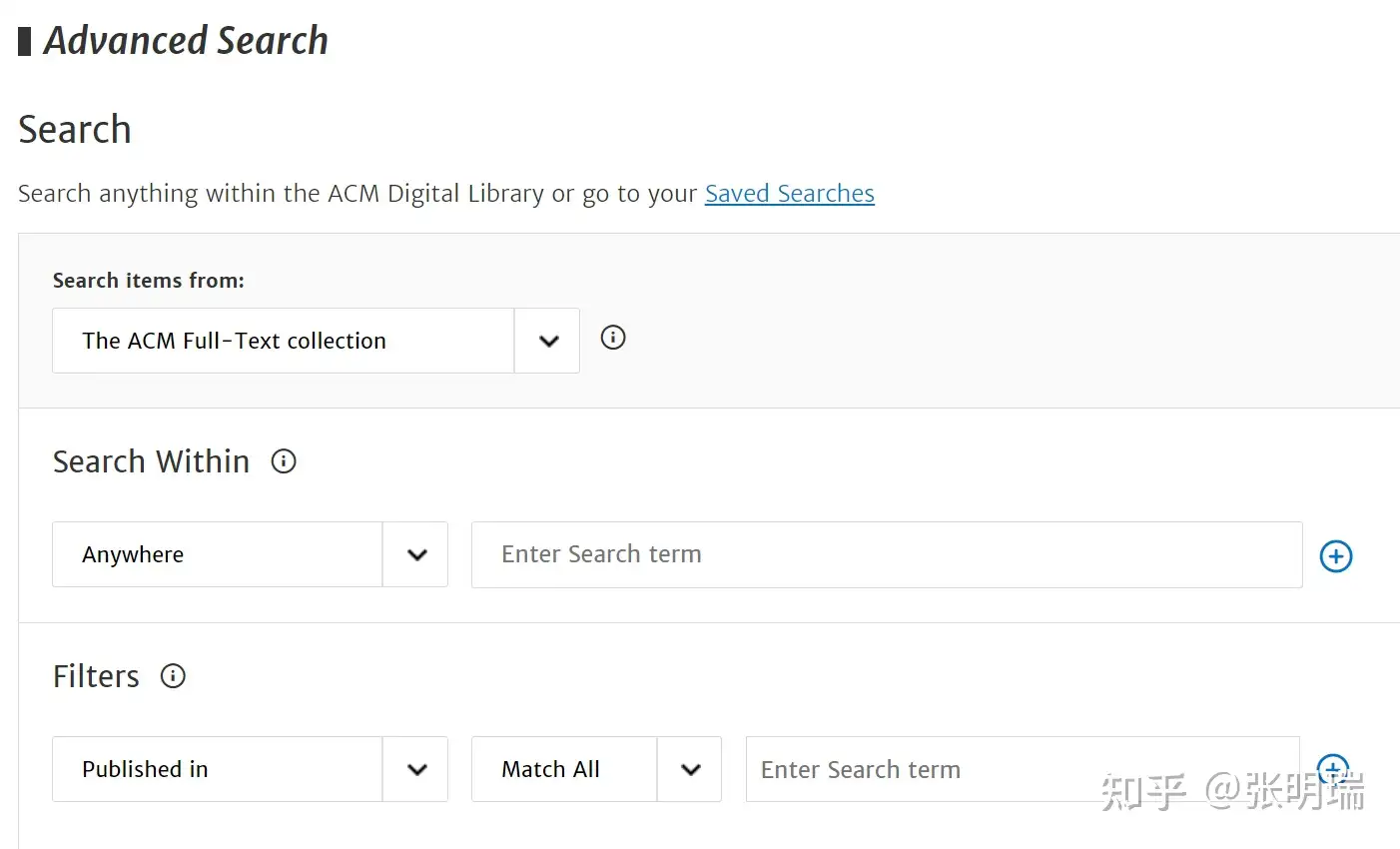Click the info icon beside the collection dropdown
The height and width of the screenshot is (849, 1400).
point(613,338)
